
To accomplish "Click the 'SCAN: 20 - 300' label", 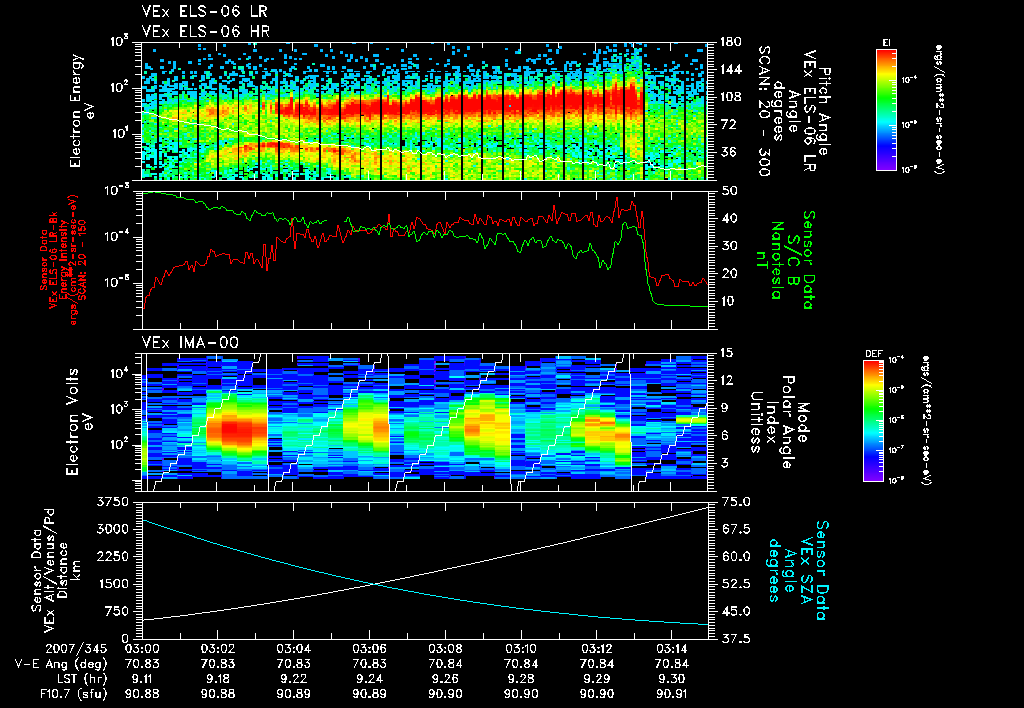I will tap(763, 110).
